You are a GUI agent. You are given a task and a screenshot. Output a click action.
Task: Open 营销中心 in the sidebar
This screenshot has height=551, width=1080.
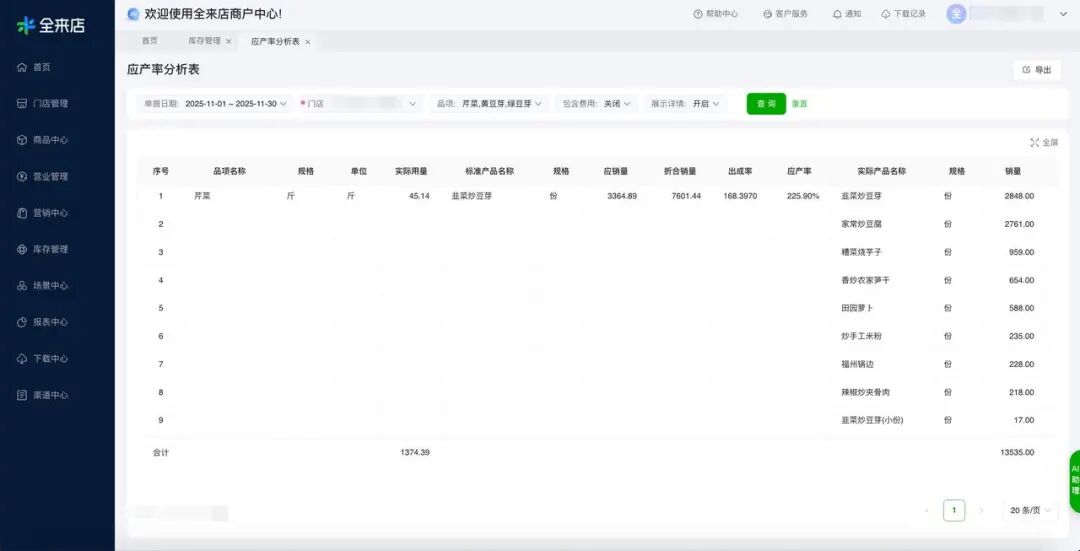coord(43,213)
